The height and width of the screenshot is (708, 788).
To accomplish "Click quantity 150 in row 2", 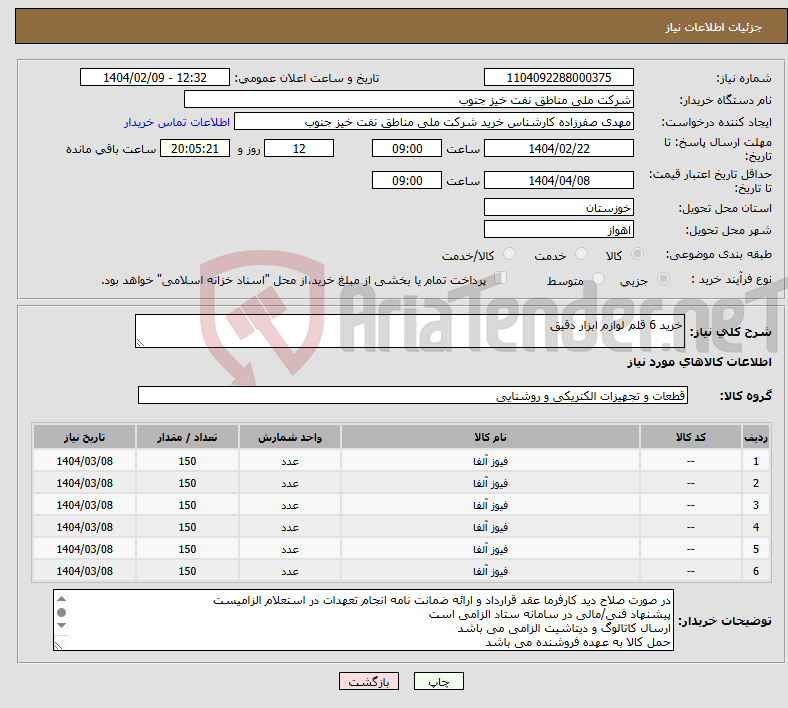I will 187,483.
